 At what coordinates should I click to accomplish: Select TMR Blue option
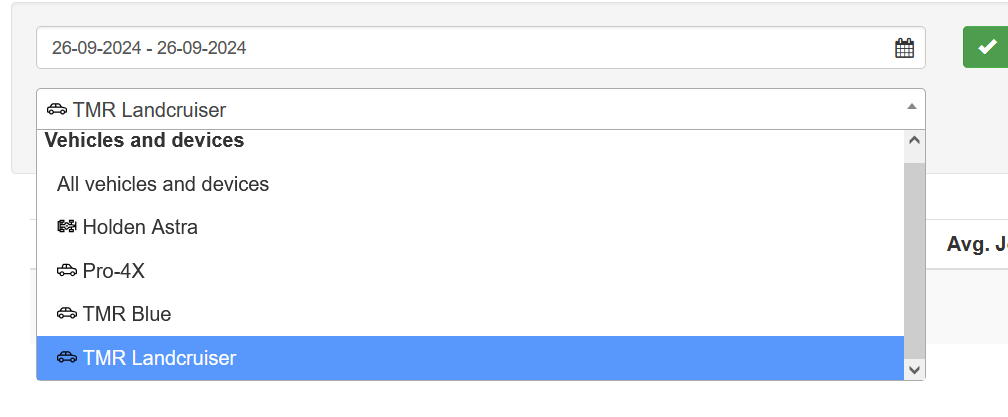tap(471, 314)
